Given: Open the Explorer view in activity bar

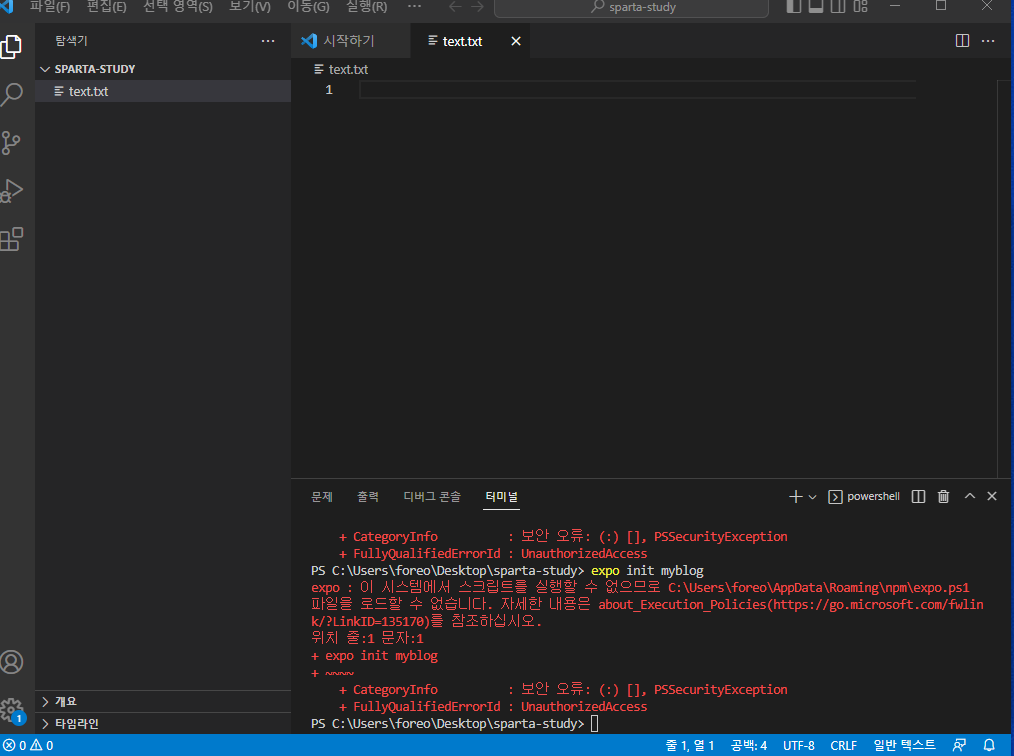Looking at the screenshot, I should click(12, 47).
